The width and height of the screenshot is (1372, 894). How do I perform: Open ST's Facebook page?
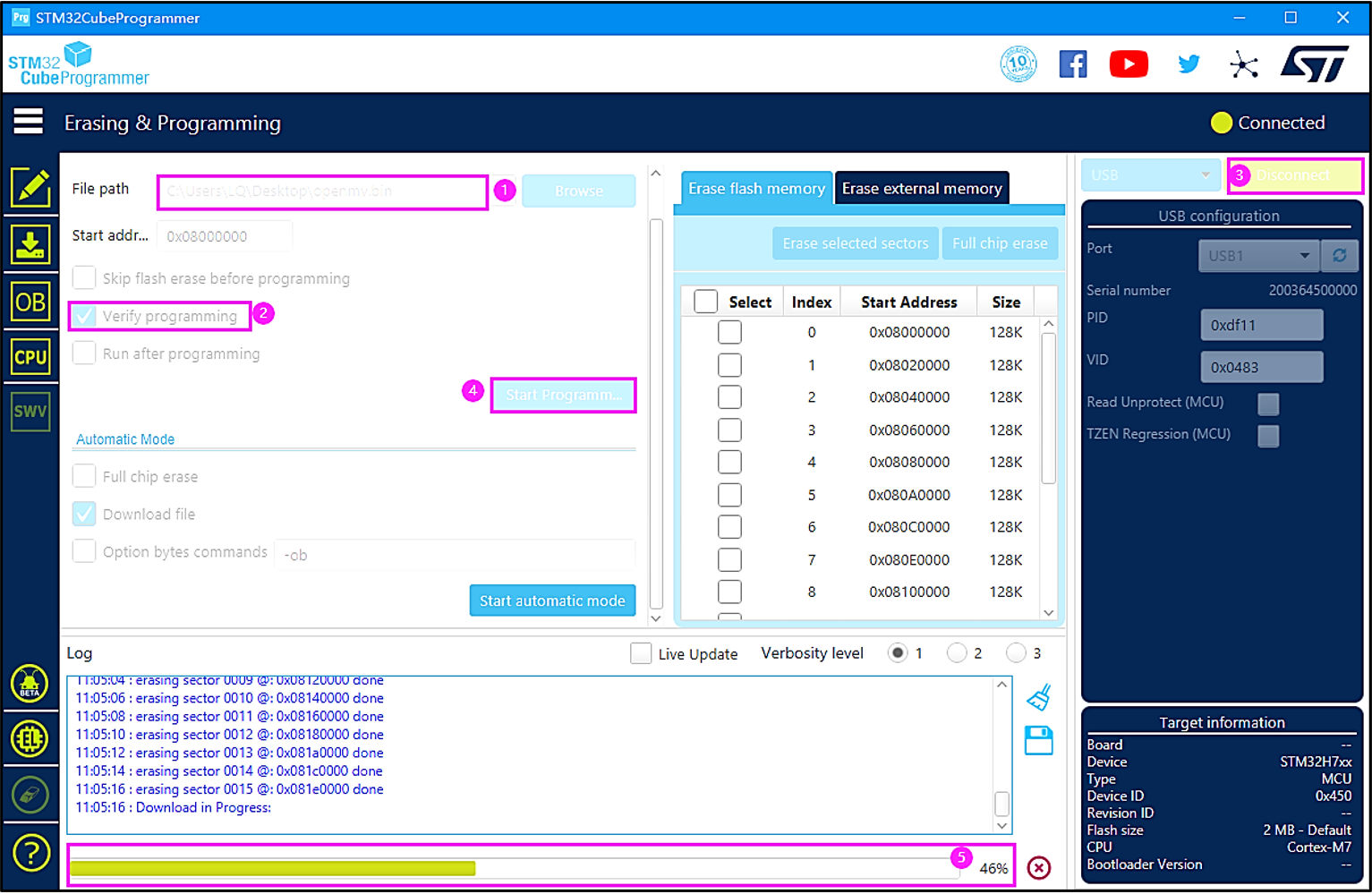[1073, 64]
